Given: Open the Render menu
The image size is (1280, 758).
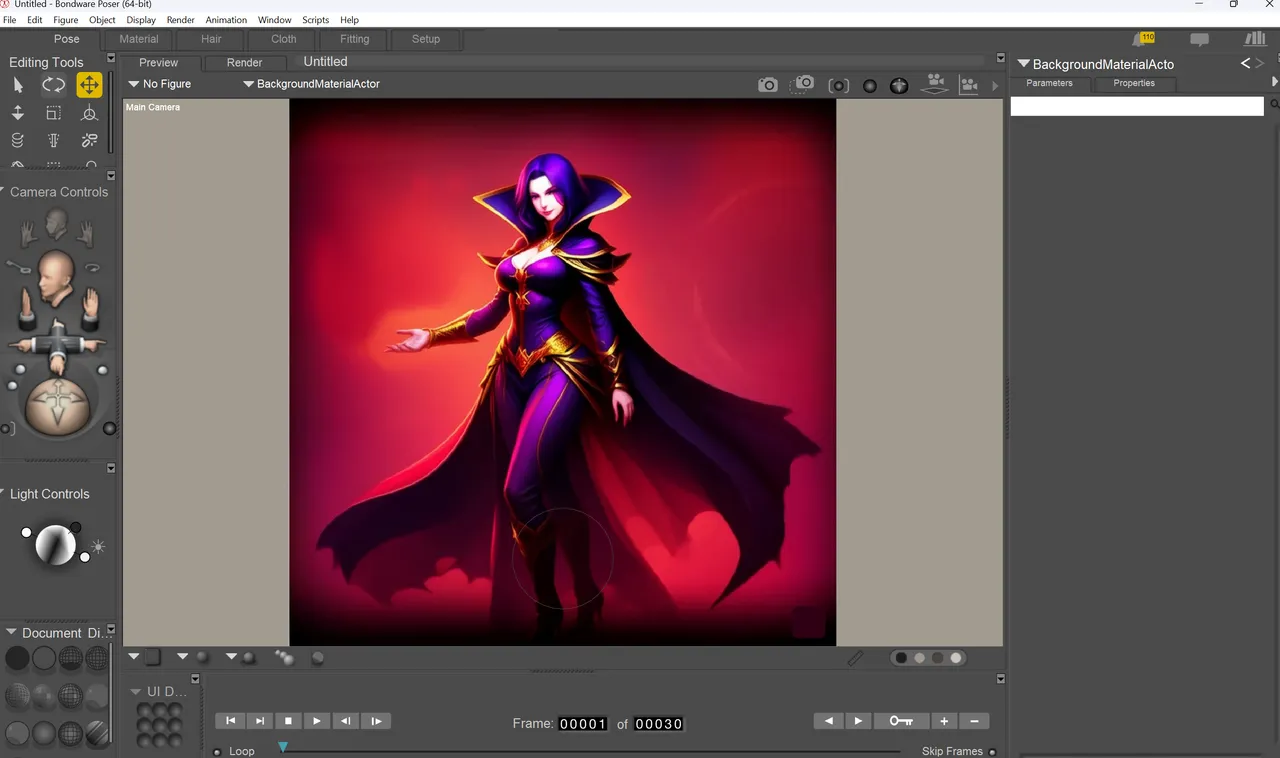Looking at the screenshot, I should [x=180, y=20].
